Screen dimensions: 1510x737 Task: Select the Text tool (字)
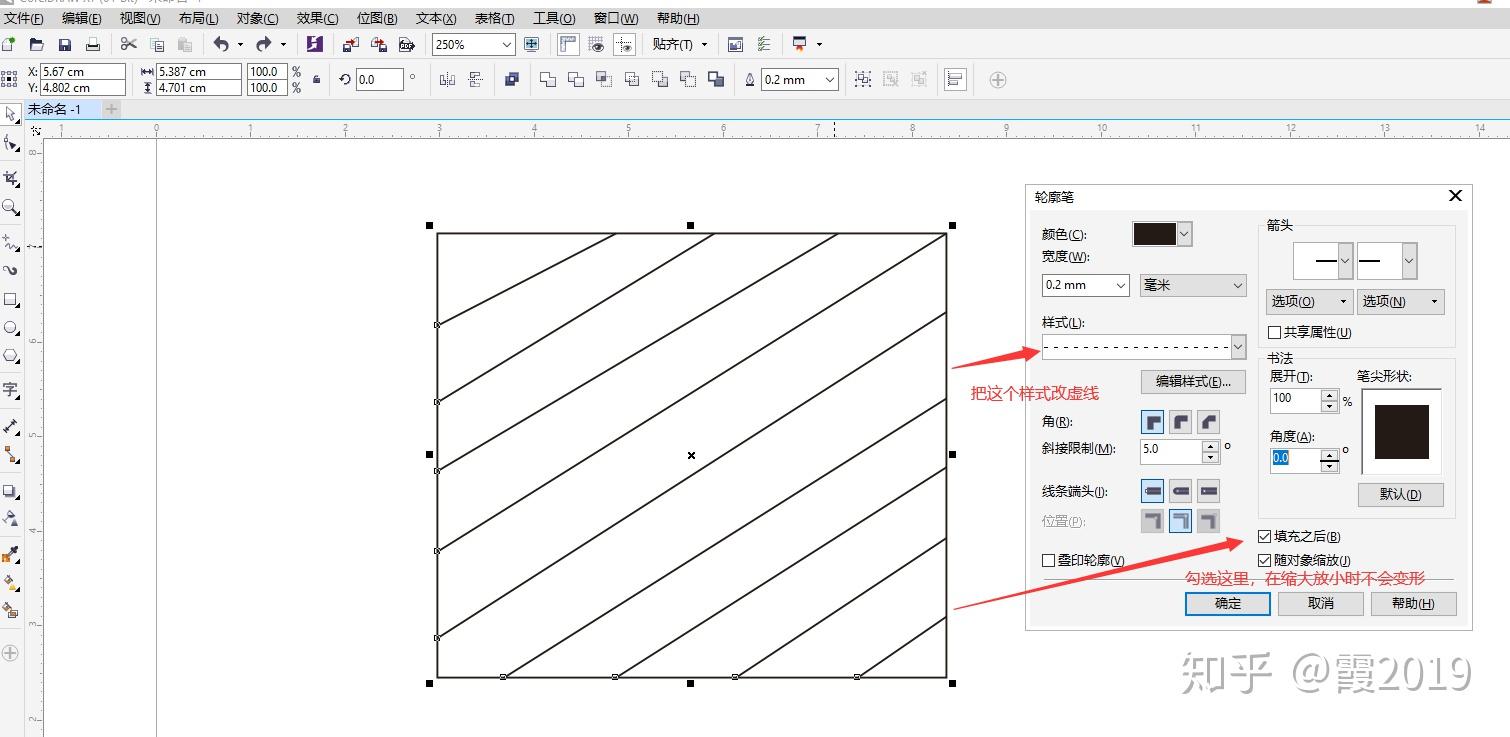pos(11,390)
